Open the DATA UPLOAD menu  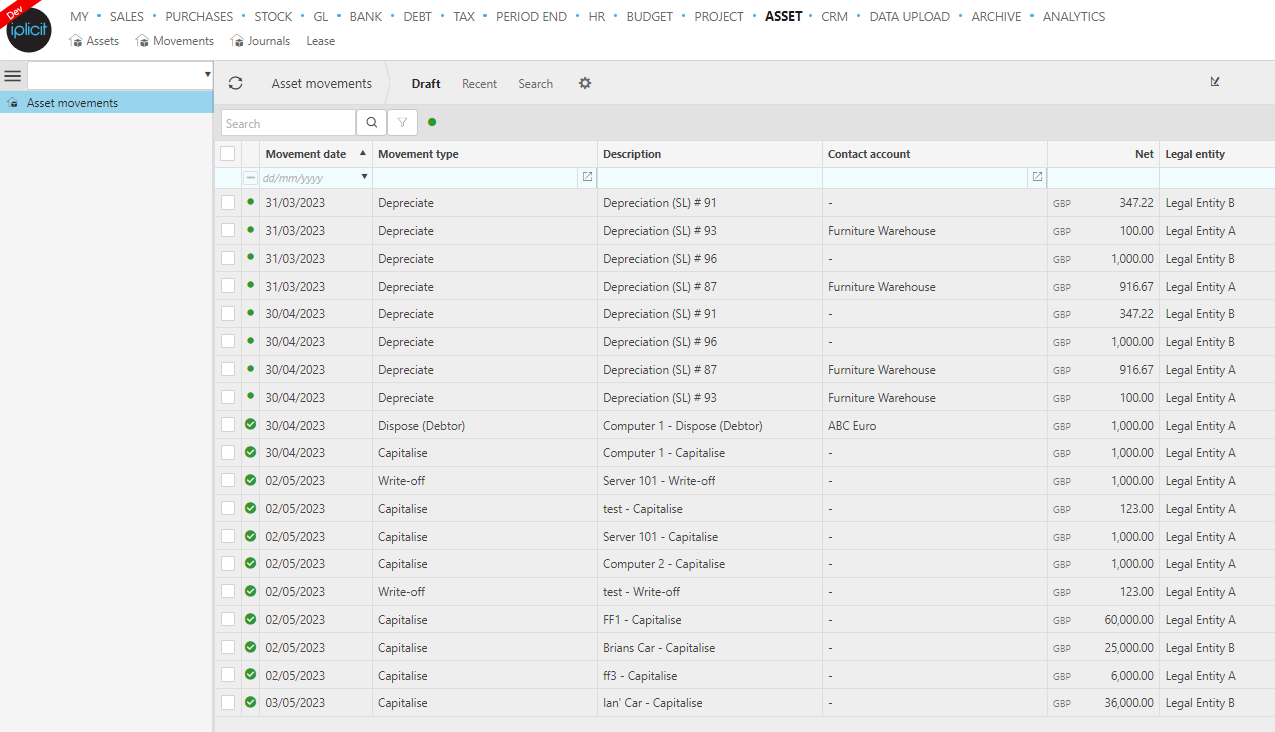[x=909, y=16]
